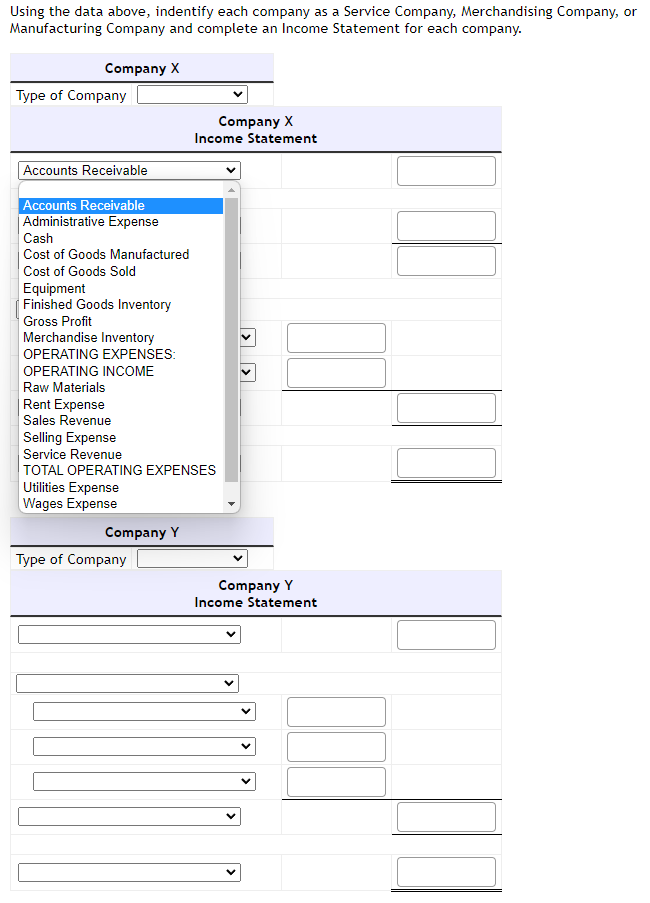Image resolution: width=650 pixels, height=903 pixels.
Task: Expand the Accounts Receivable dropdown on Company X
Action: tap(128, 170)
